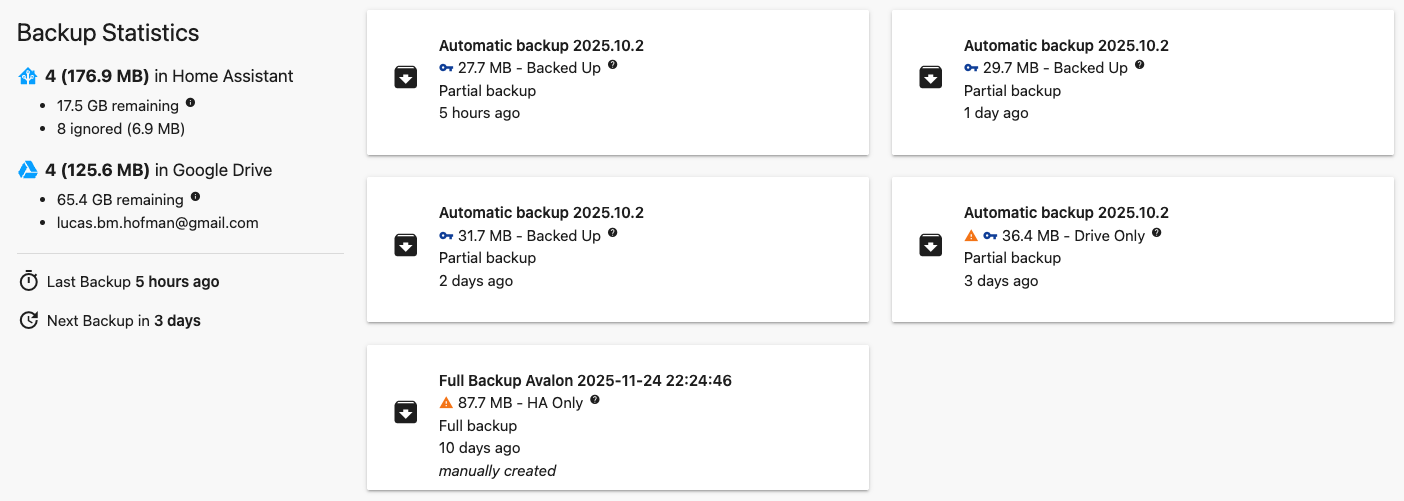Click the Google Drive logo icon
The image size is (1404, 501).
28,170
